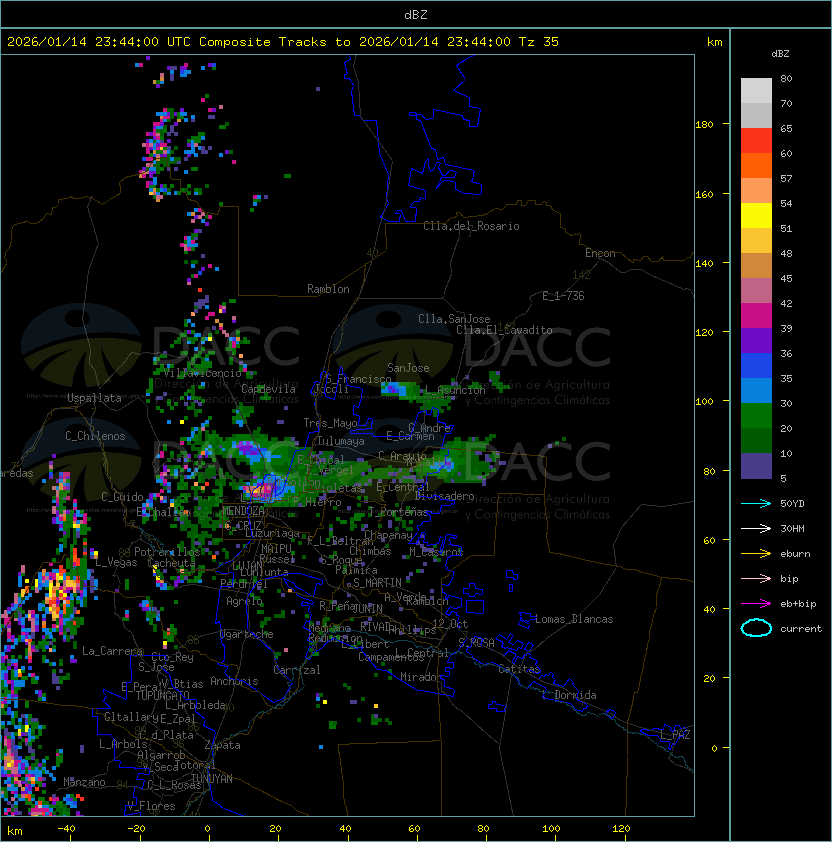The image size is (832, 842).
Task: Click the blue 35 dBZ color swatch
Action: pyautogui.click(x=756, y=366)
